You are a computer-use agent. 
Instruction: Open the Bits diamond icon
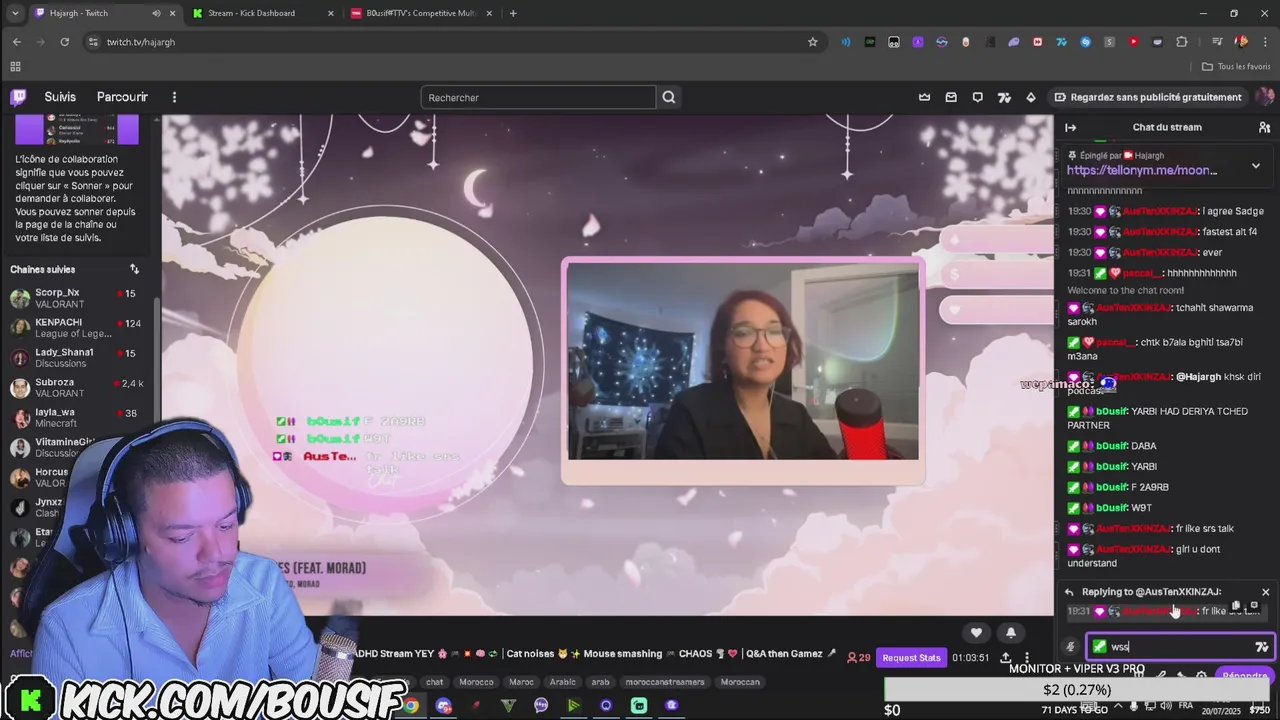pyautogui.click(x=1031, y=97)
